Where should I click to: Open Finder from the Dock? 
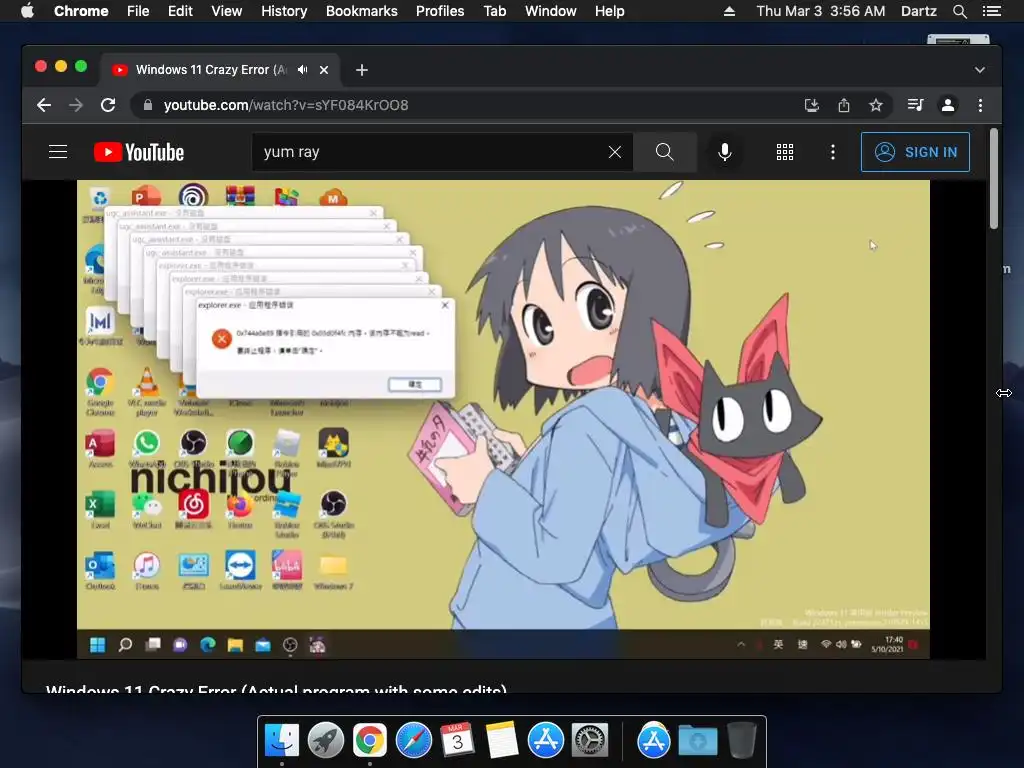[x=281, y=741]
